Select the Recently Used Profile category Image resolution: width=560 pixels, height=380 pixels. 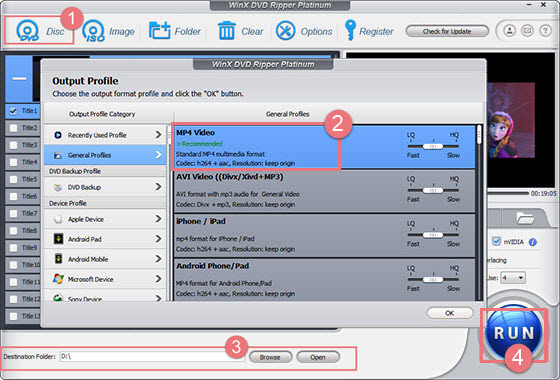(105, 135)
